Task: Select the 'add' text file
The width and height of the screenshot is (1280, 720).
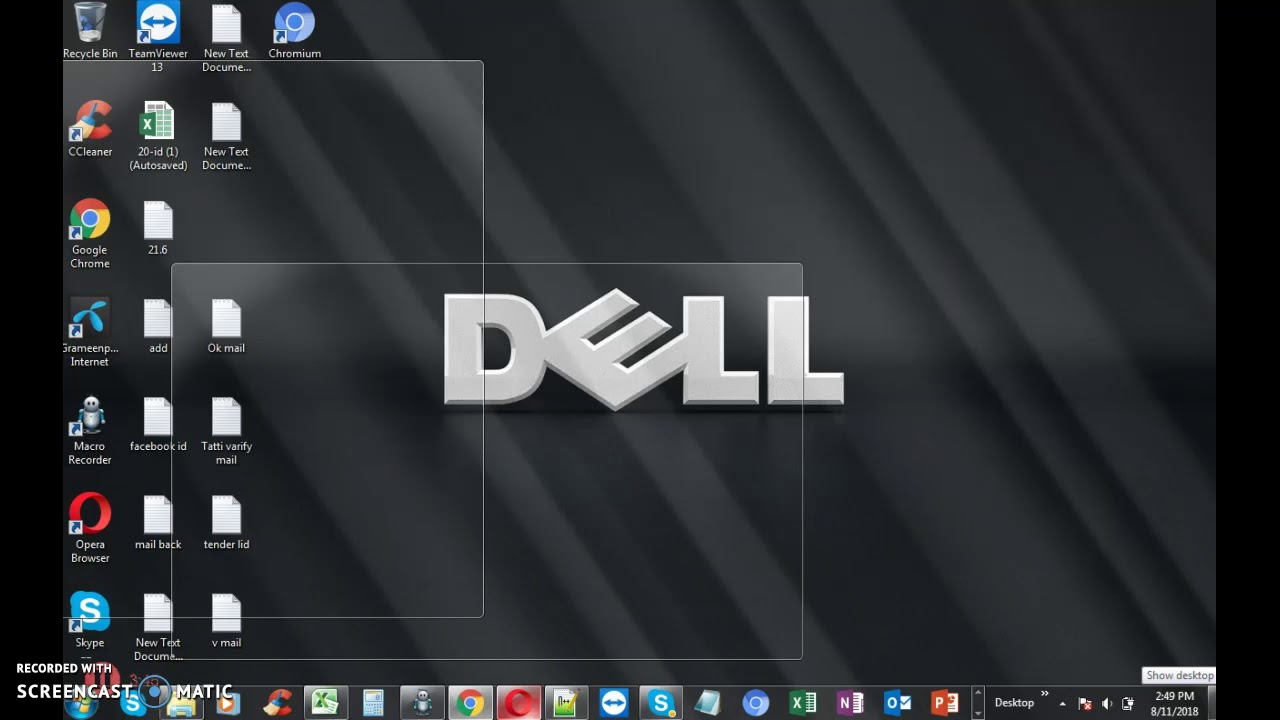Action: pyautogui.click(x=158, y=326)
